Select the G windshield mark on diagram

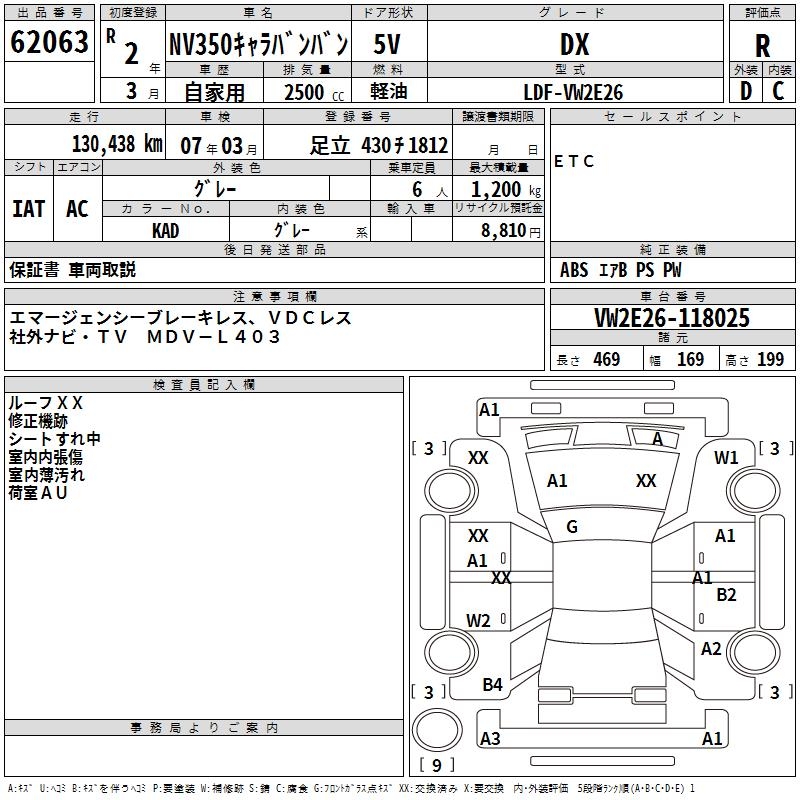coord(572,527)
